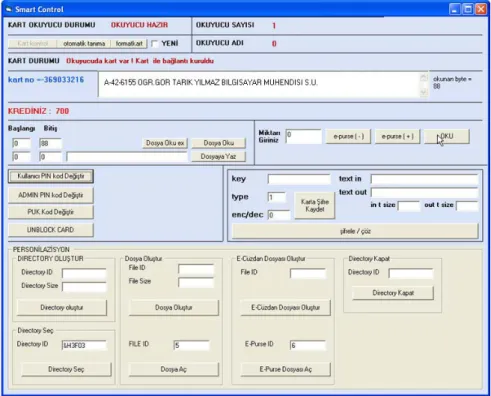Click the Dosyaya Yaz button
Screen dimensions: 491x396
219,156
